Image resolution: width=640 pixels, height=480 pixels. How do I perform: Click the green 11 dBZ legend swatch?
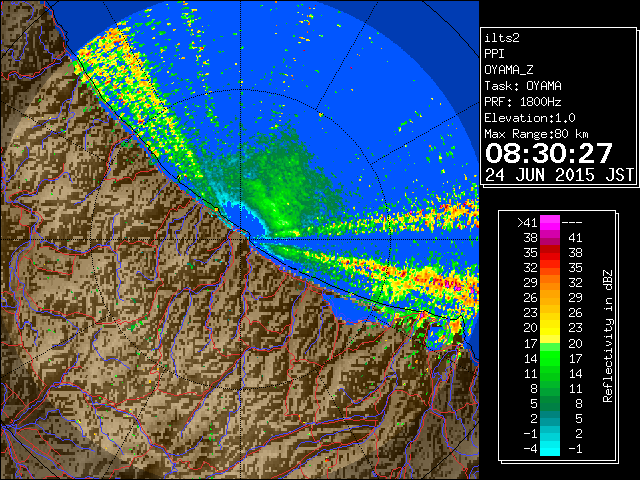point(550,373)
